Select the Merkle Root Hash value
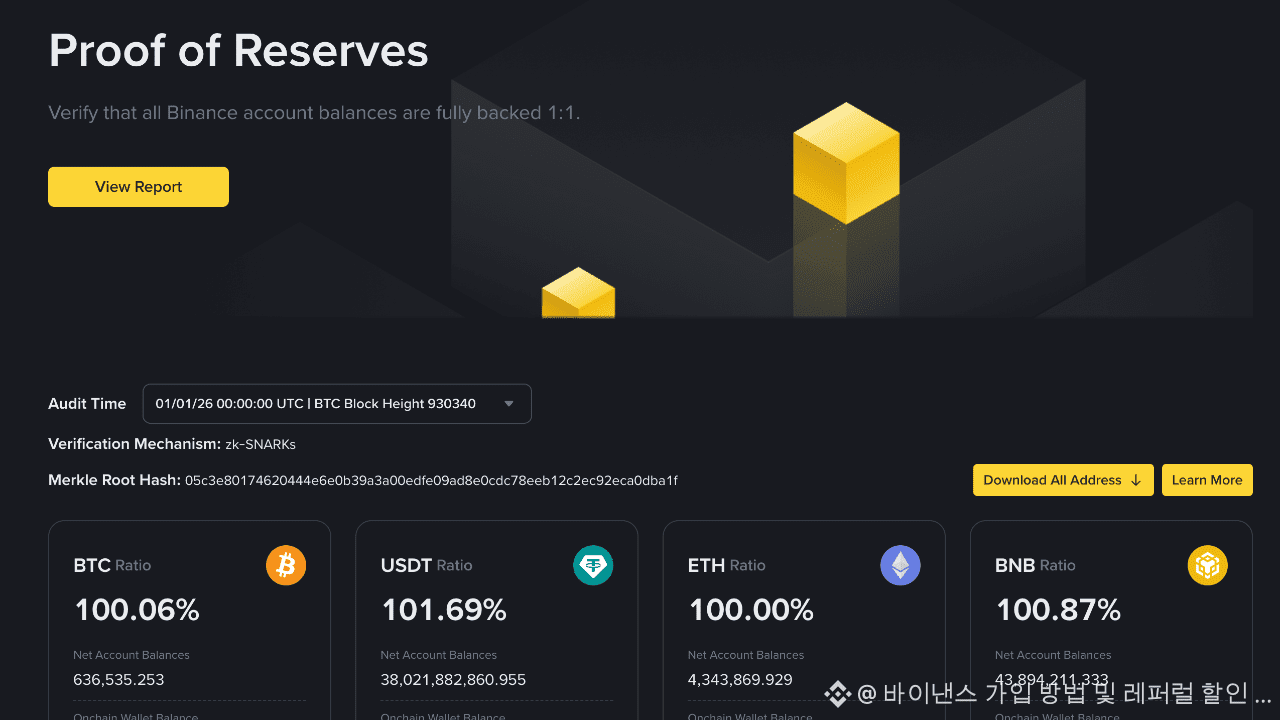This screenshot has height=720, width=1280. (x=430, y=480)
